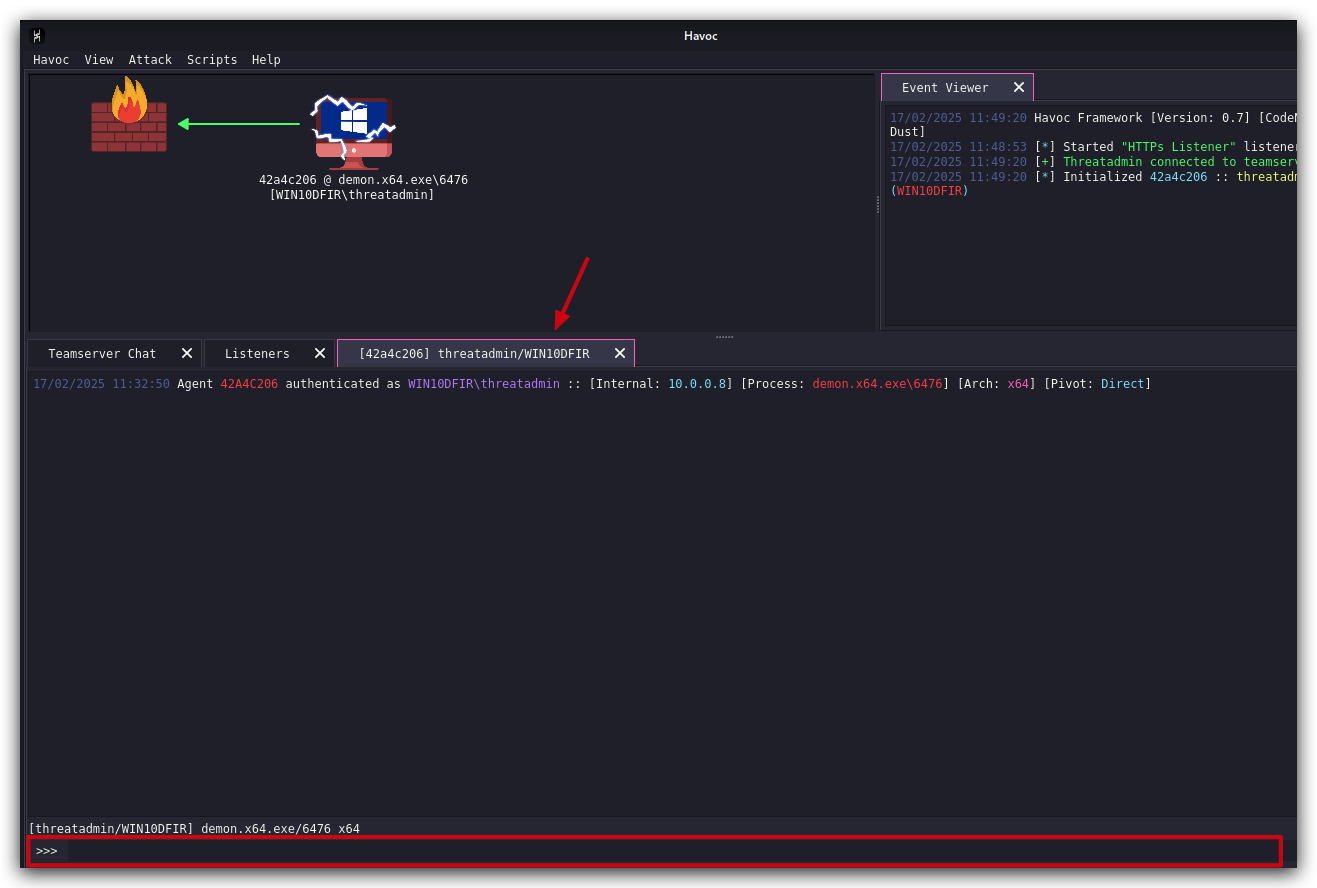Click the Arch value x64 in console
Screen dimensions: 1317x888
[1018, 384]
